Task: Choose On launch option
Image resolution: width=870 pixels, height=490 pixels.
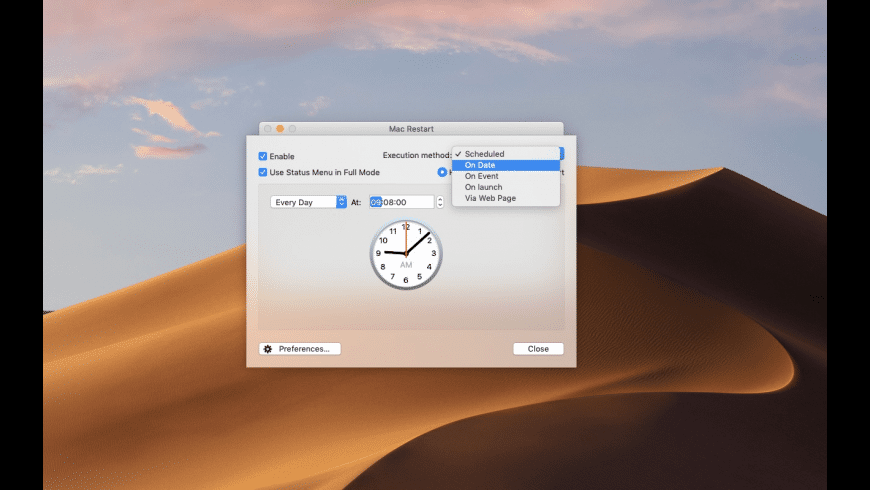Action: point(506,187)
